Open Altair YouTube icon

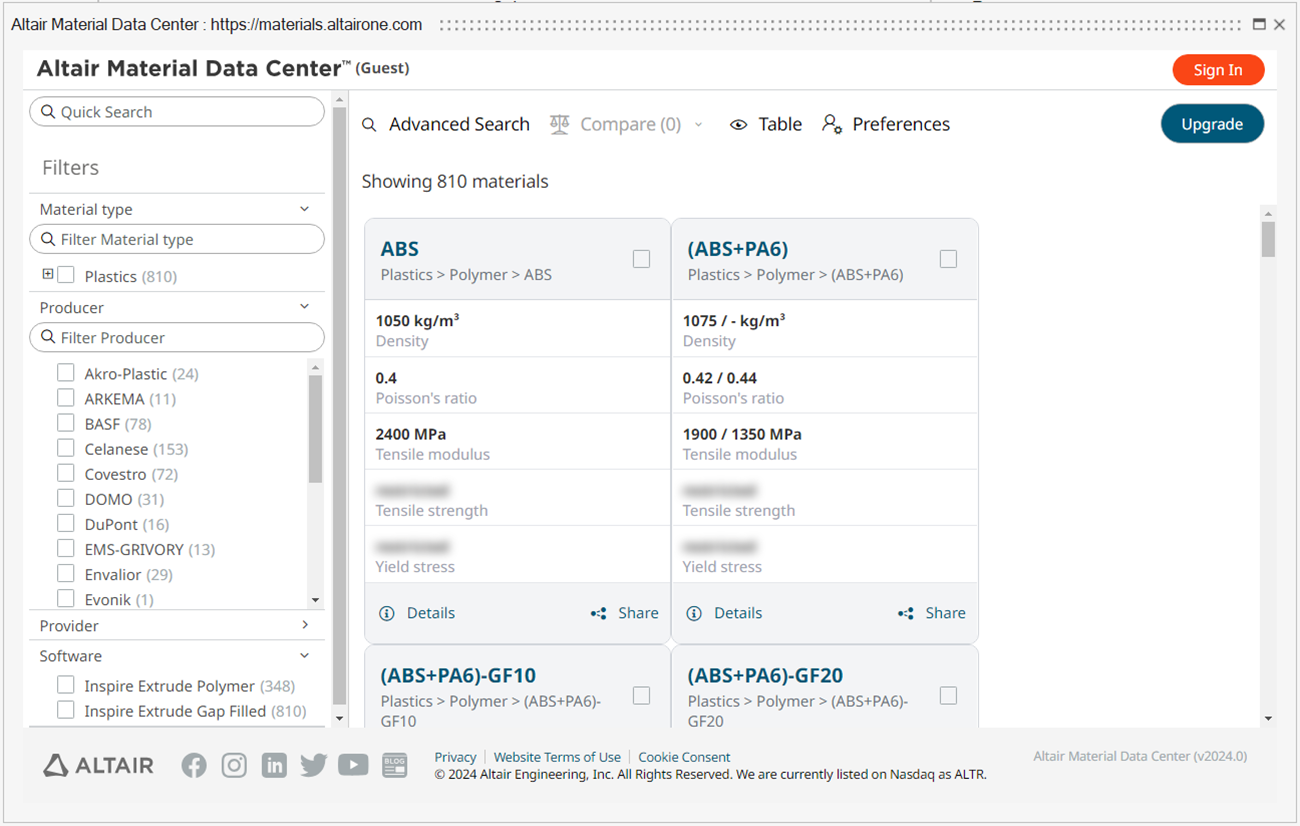point(353,765)
